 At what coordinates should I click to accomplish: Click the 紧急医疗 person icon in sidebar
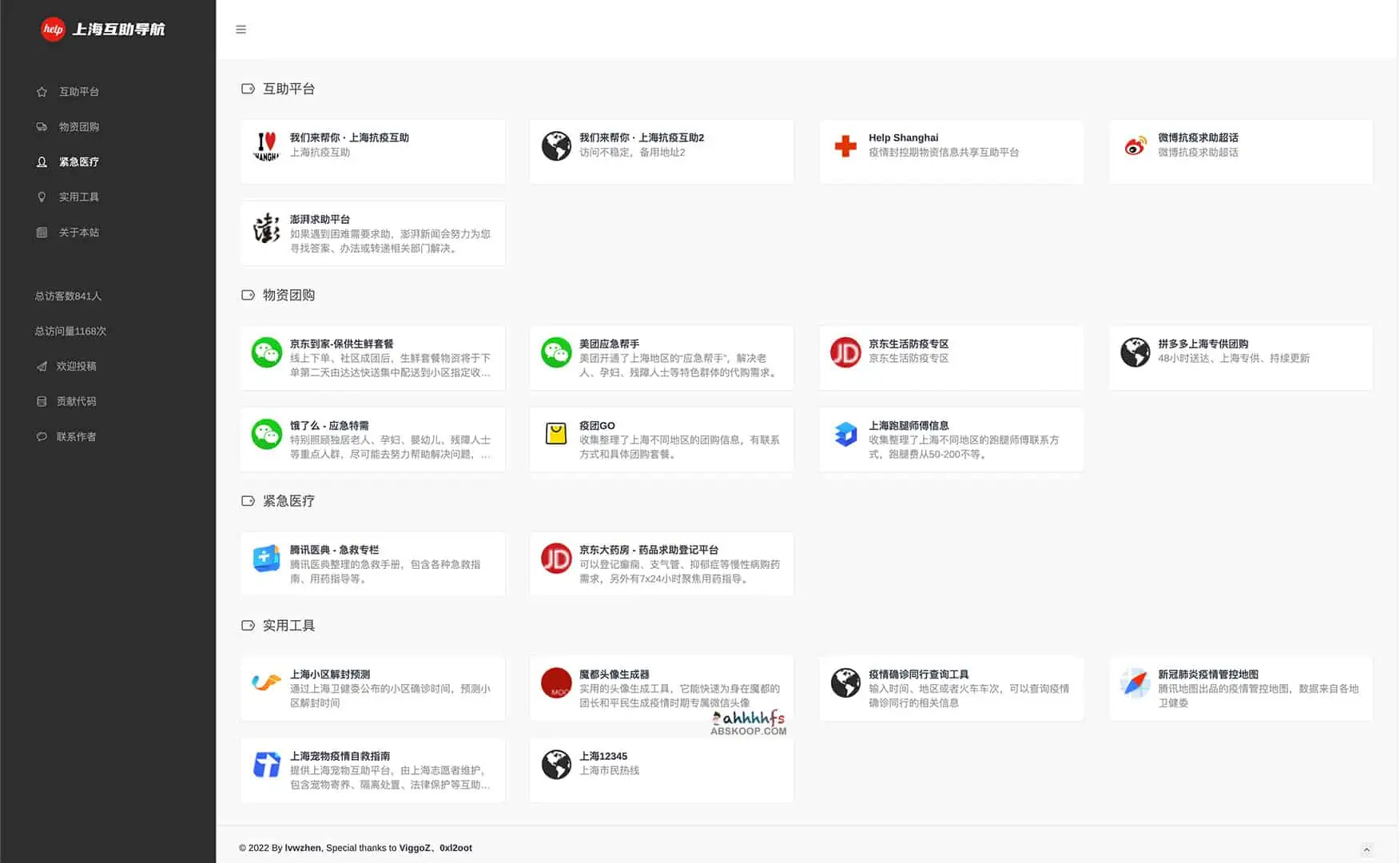click(41, 161)
